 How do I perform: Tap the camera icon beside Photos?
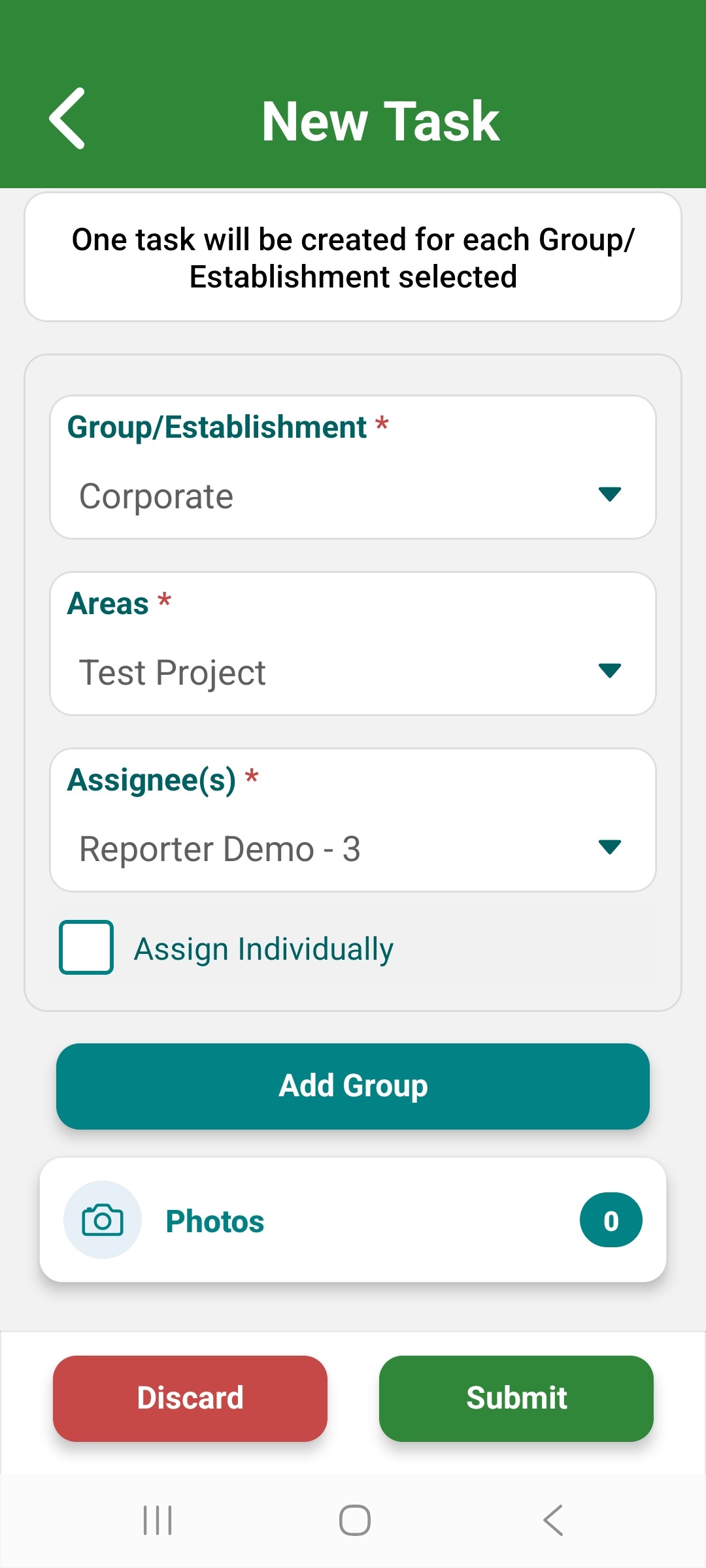tap(103, 1220)
